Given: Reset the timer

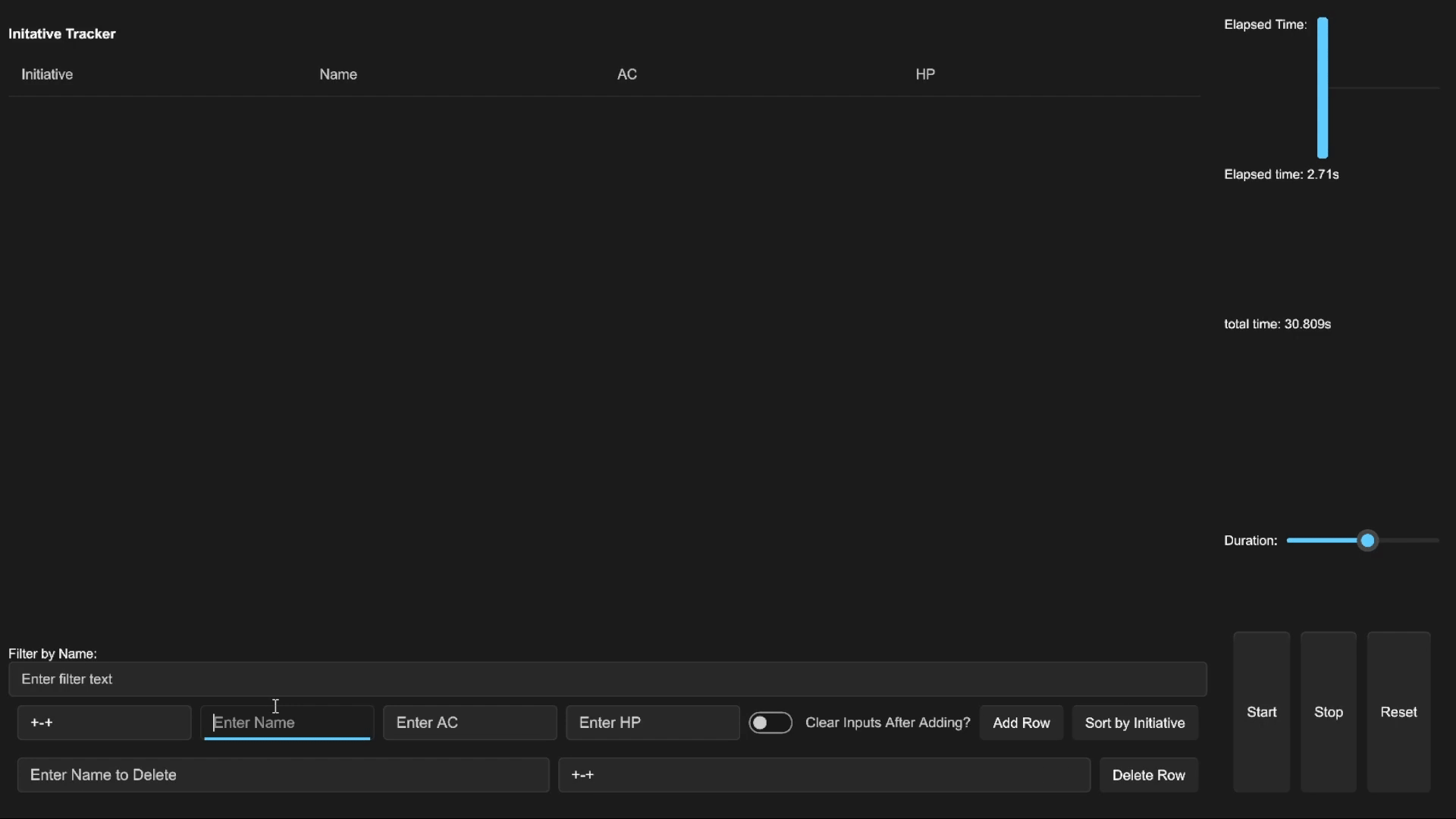Looking at the screenshot, I should [1399, 712].
